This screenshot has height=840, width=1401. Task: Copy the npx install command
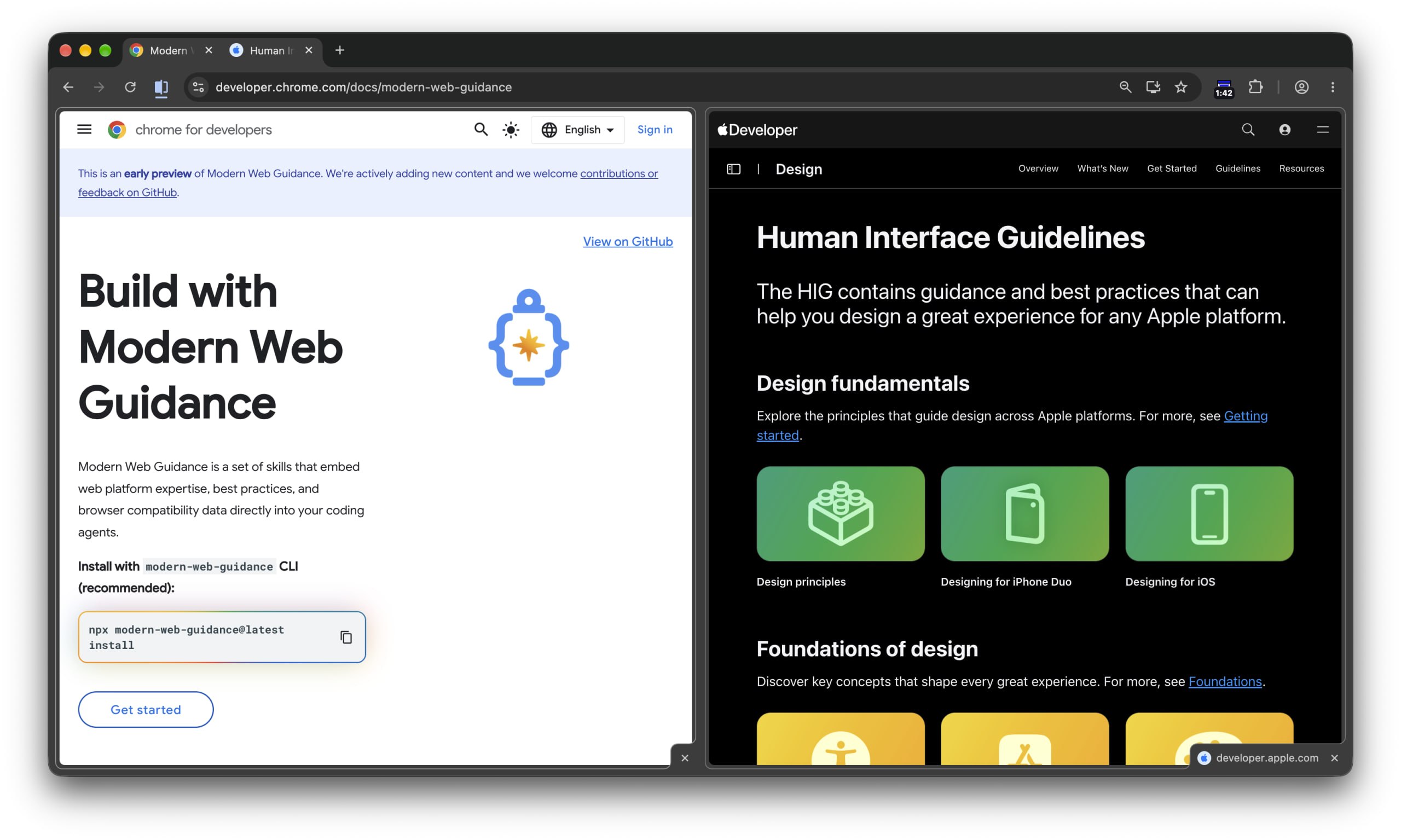[x=346, y=638]
